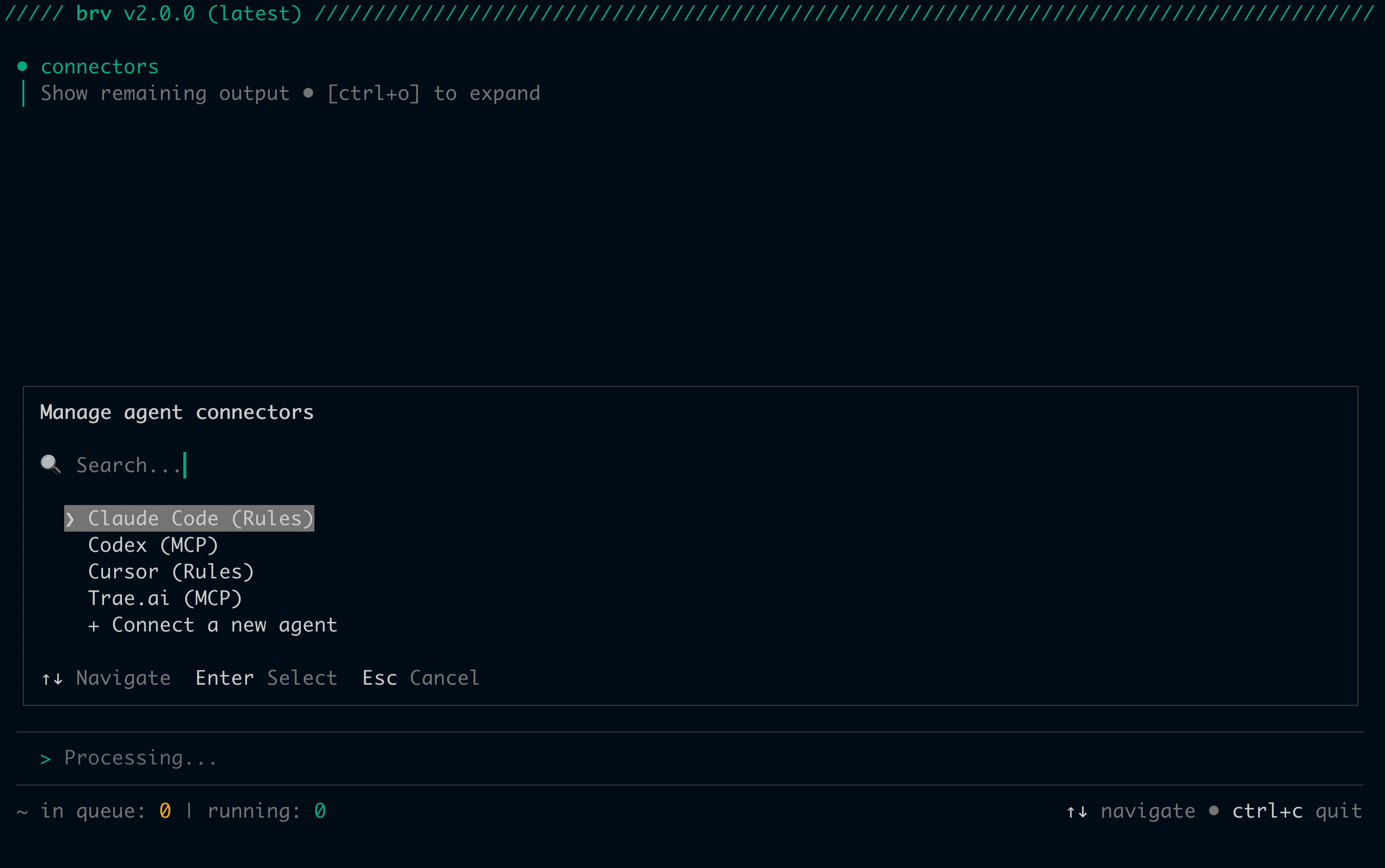The height and width of the screenshot is (868, 1385).
Task: Select the Claude Code (Rules) connector
Action: point(200,518)
